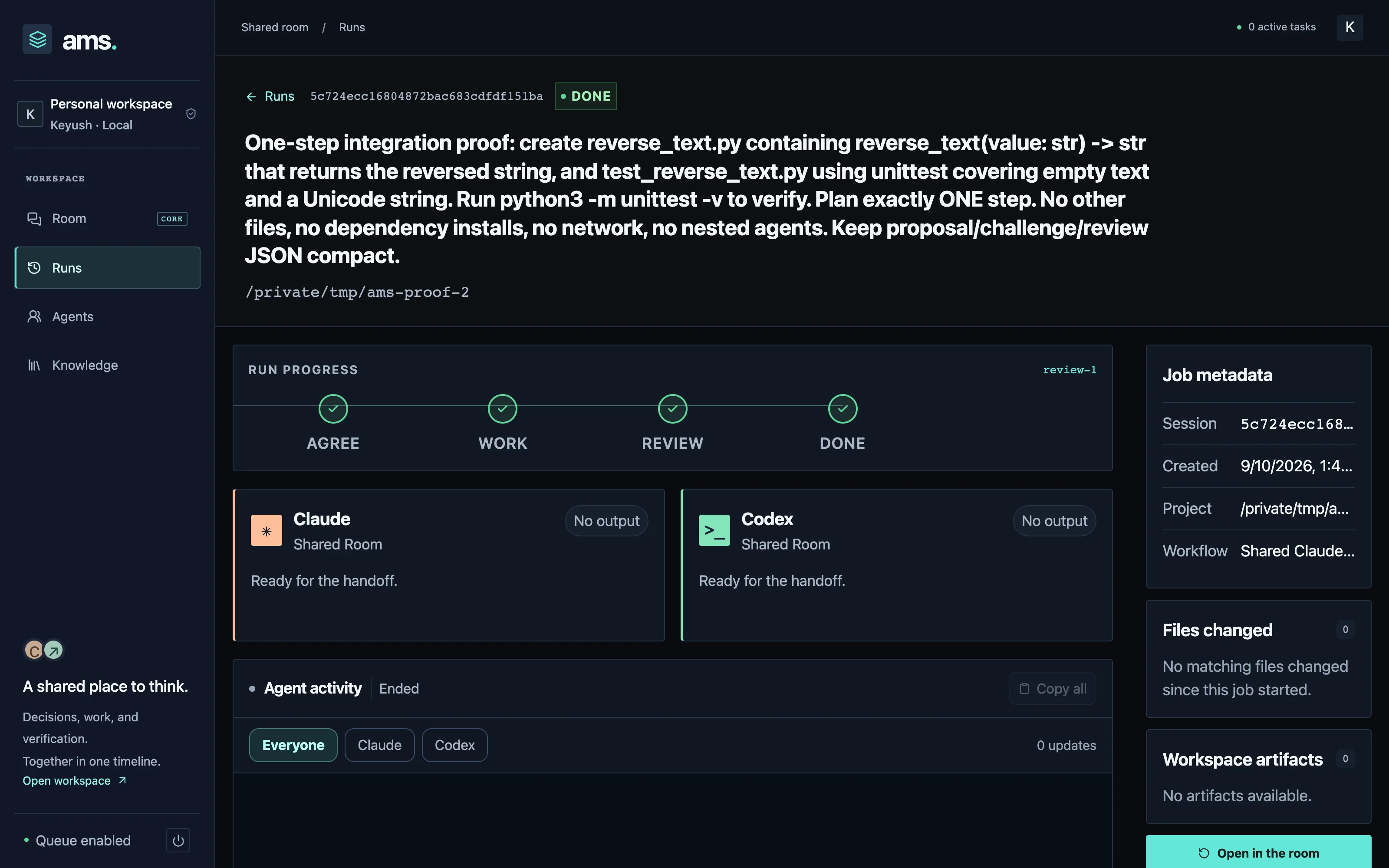Viewport: 1389px width, 868px height.
Task: Click the Personal workspace switcher
Action: tap(107, 114)
